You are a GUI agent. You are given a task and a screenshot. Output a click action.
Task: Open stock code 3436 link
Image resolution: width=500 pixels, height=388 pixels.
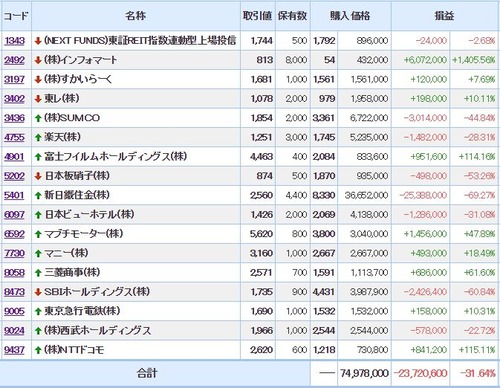coord(14,118)
